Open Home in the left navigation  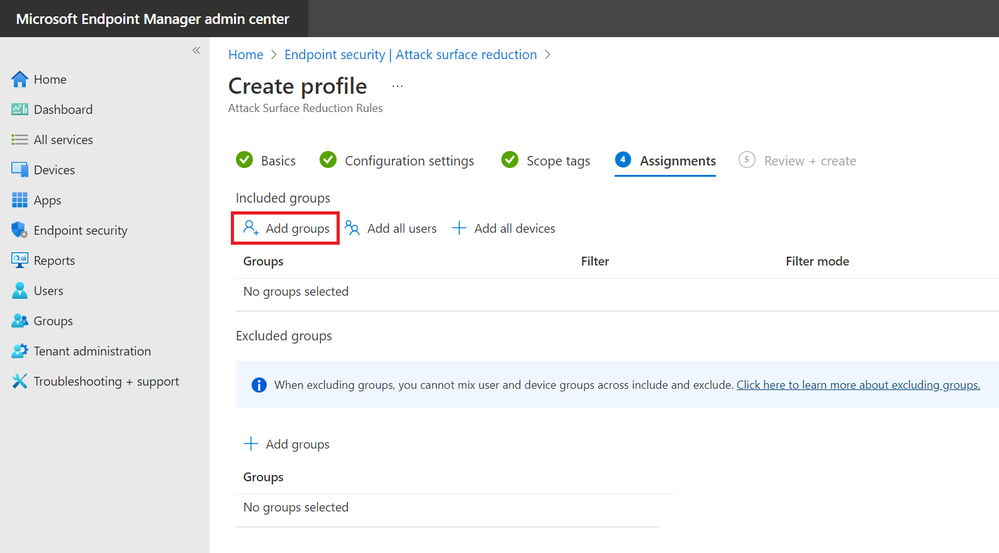50,79
